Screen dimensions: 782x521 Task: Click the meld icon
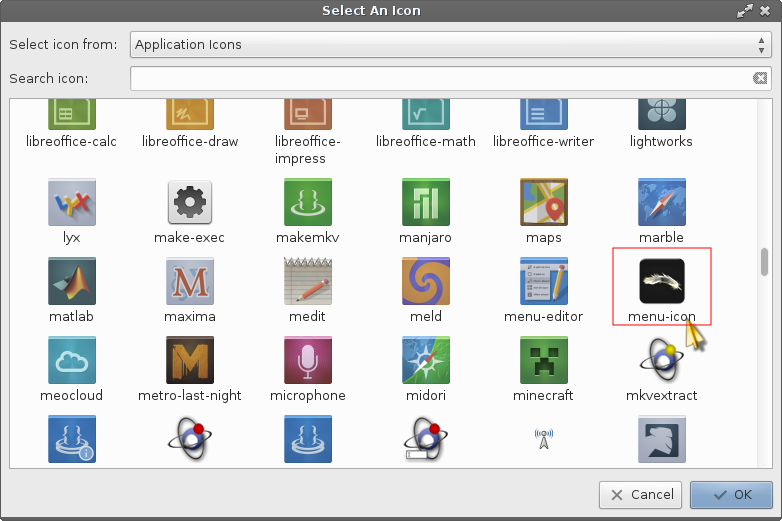(426, 281)
